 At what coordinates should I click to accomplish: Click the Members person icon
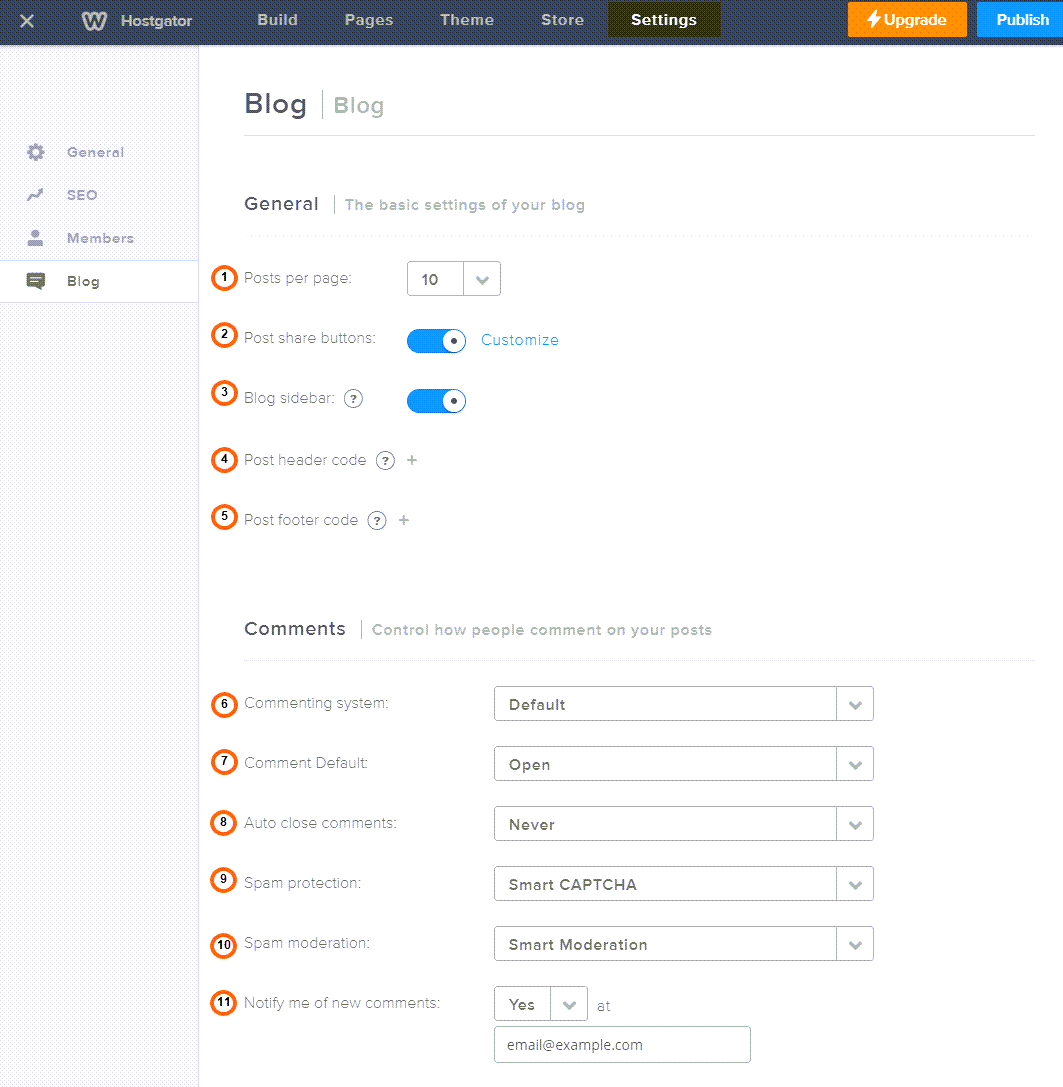(x=37, y=237)
